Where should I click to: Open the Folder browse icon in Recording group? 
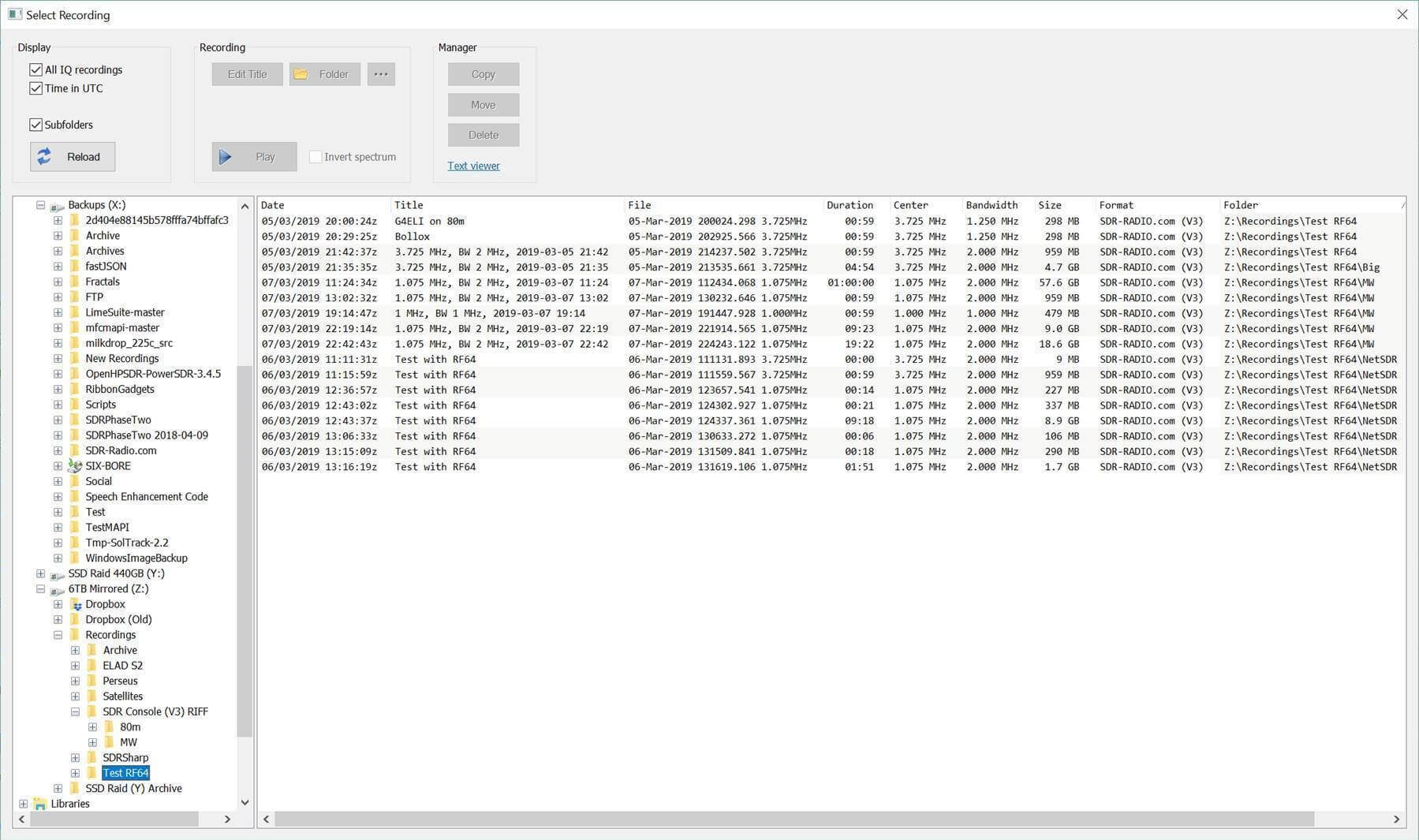pyautogui.click(x=301, y=73)
